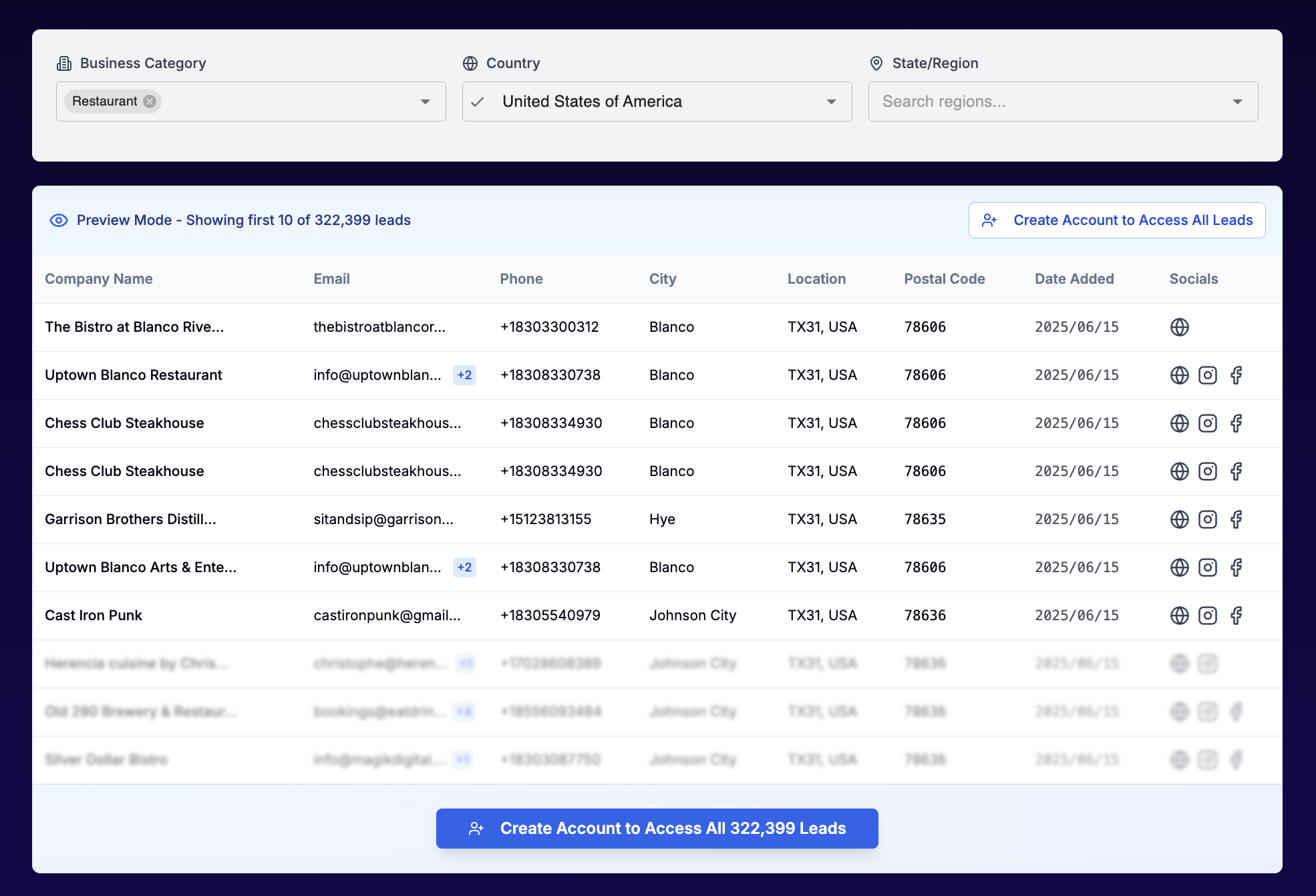
Task: Click the United States of America checkmark
Action: [x=478, y=102]
